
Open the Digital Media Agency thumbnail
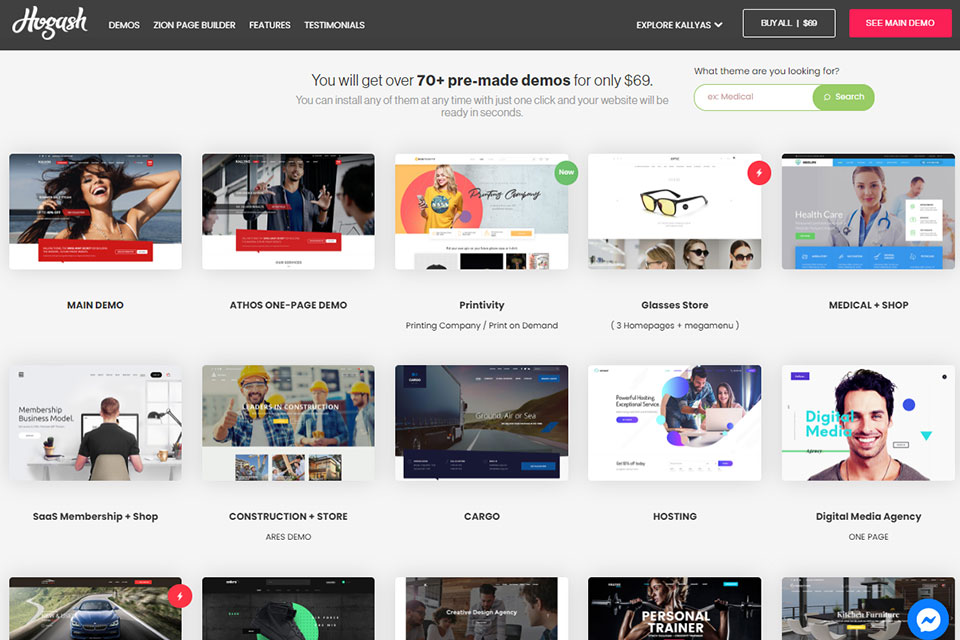(868, 423)
